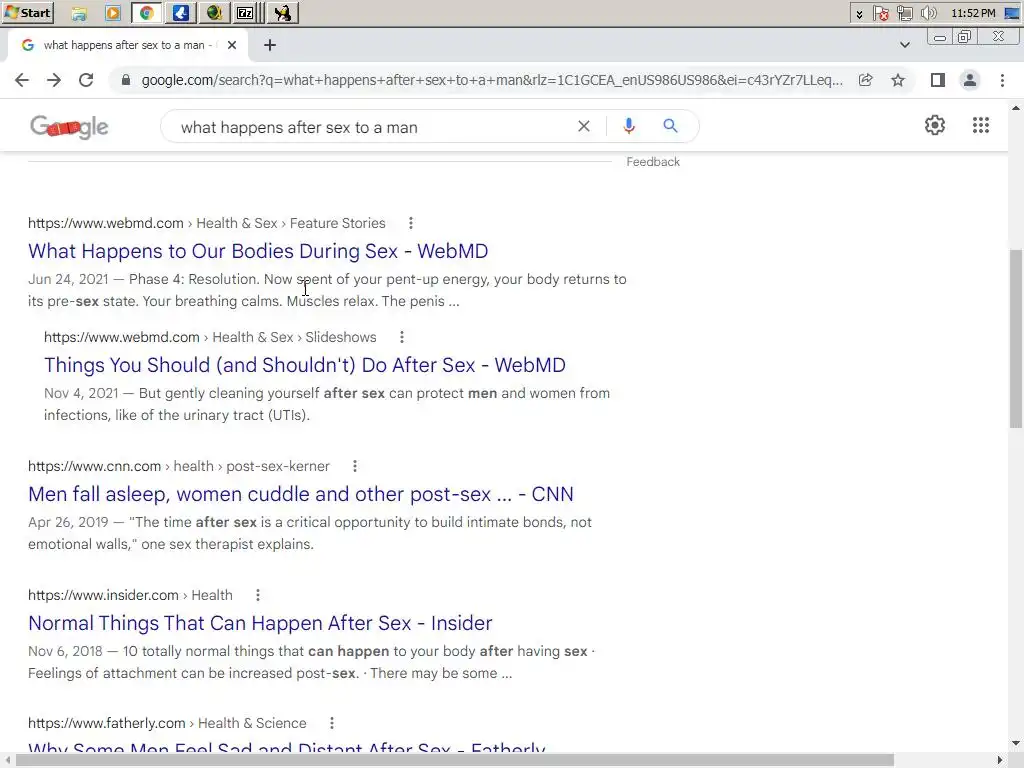Share this page from address bar
The width and height of the screenshot is (1024, 768).
point(866,80)
